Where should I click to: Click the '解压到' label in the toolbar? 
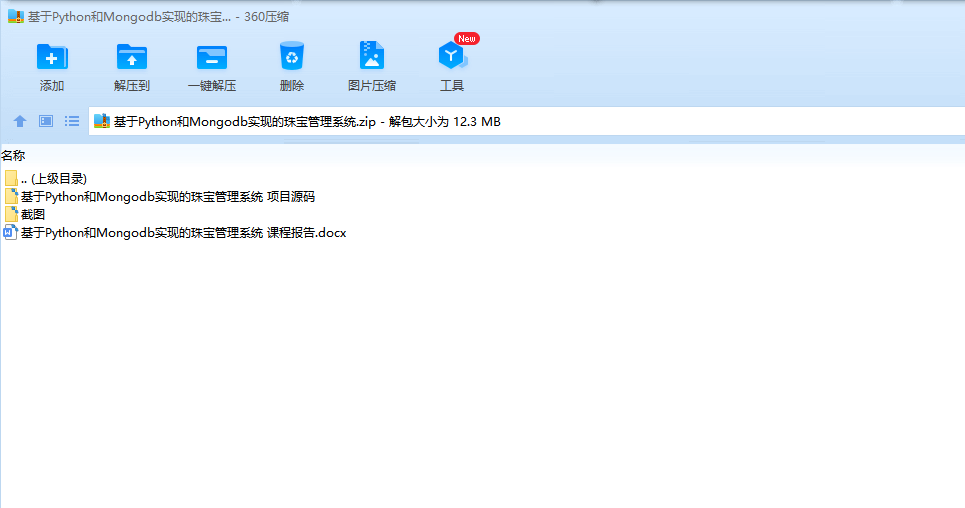point(132,86)
